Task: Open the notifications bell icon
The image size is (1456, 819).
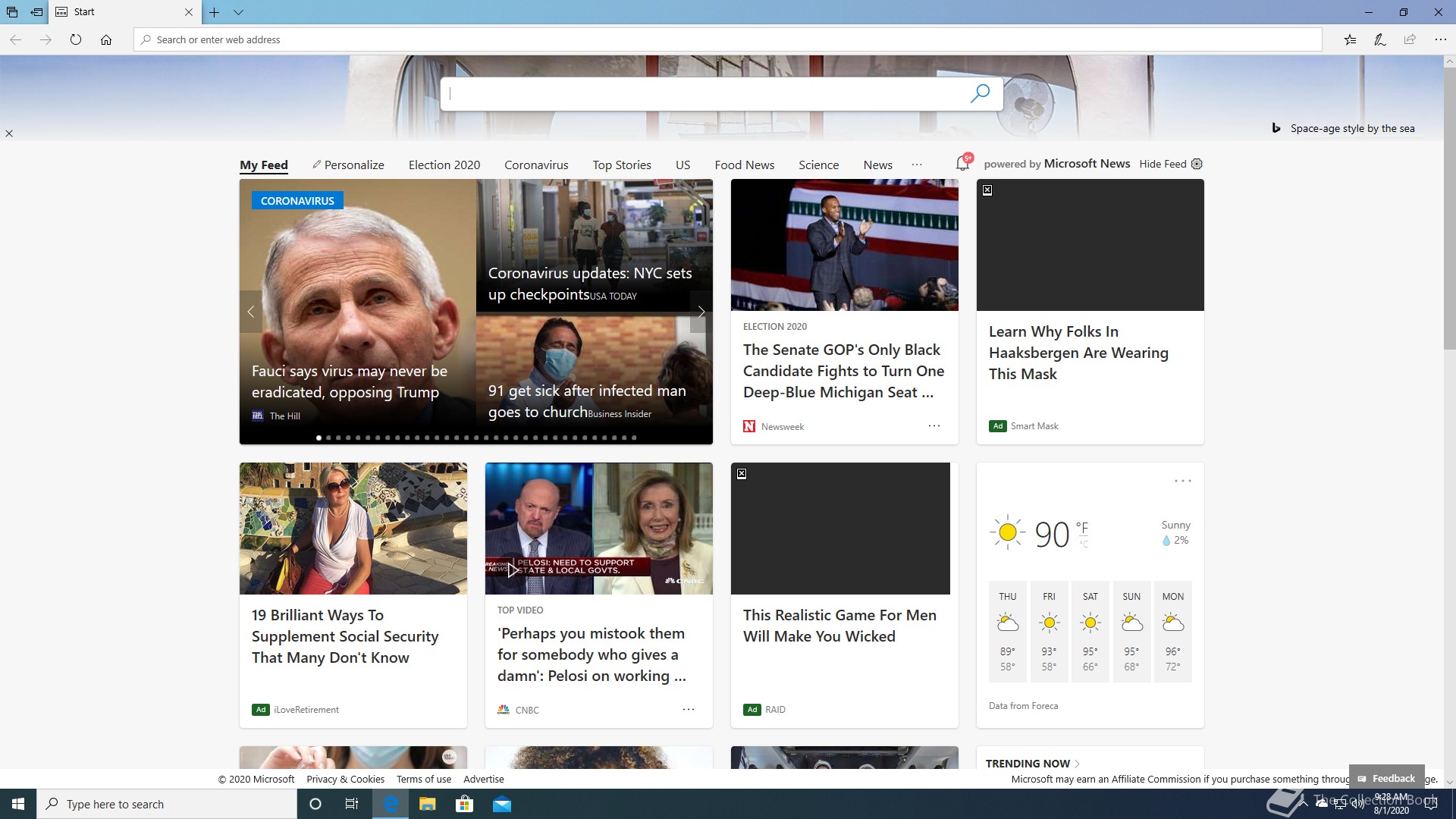Action: (963, 163)
